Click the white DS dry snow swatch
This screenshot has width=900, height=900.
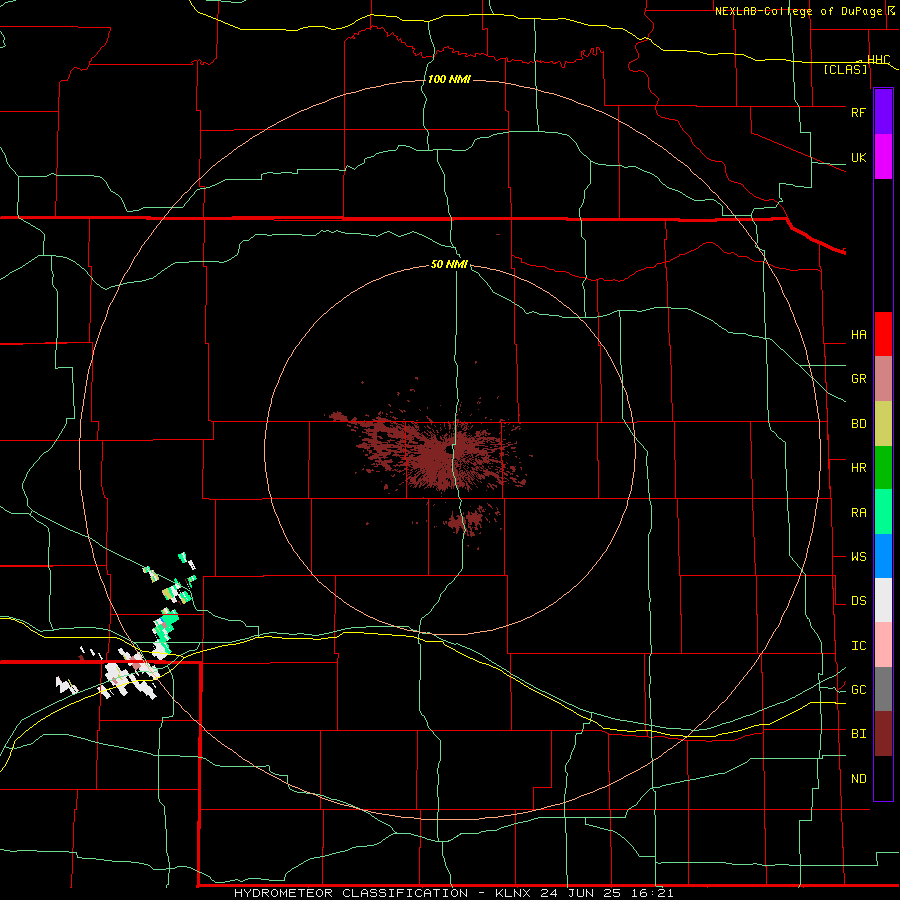click(883, 600)
